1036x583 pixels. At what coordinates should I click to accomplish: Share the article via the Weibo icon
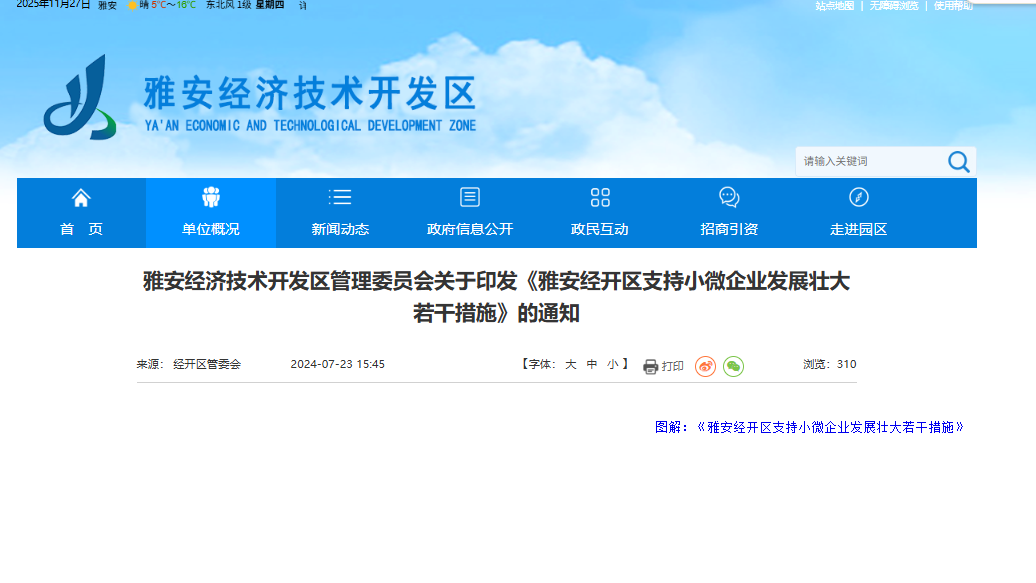[x=706, y=366]
